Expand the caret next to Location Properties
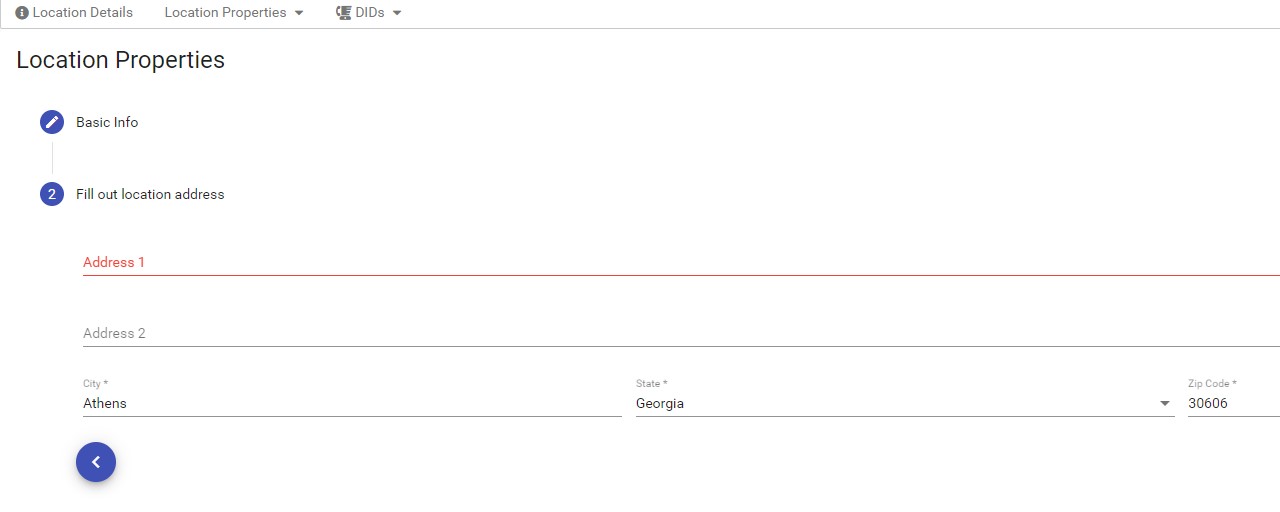This screenshot has width=1280, height=512. [x=299, y=13]
